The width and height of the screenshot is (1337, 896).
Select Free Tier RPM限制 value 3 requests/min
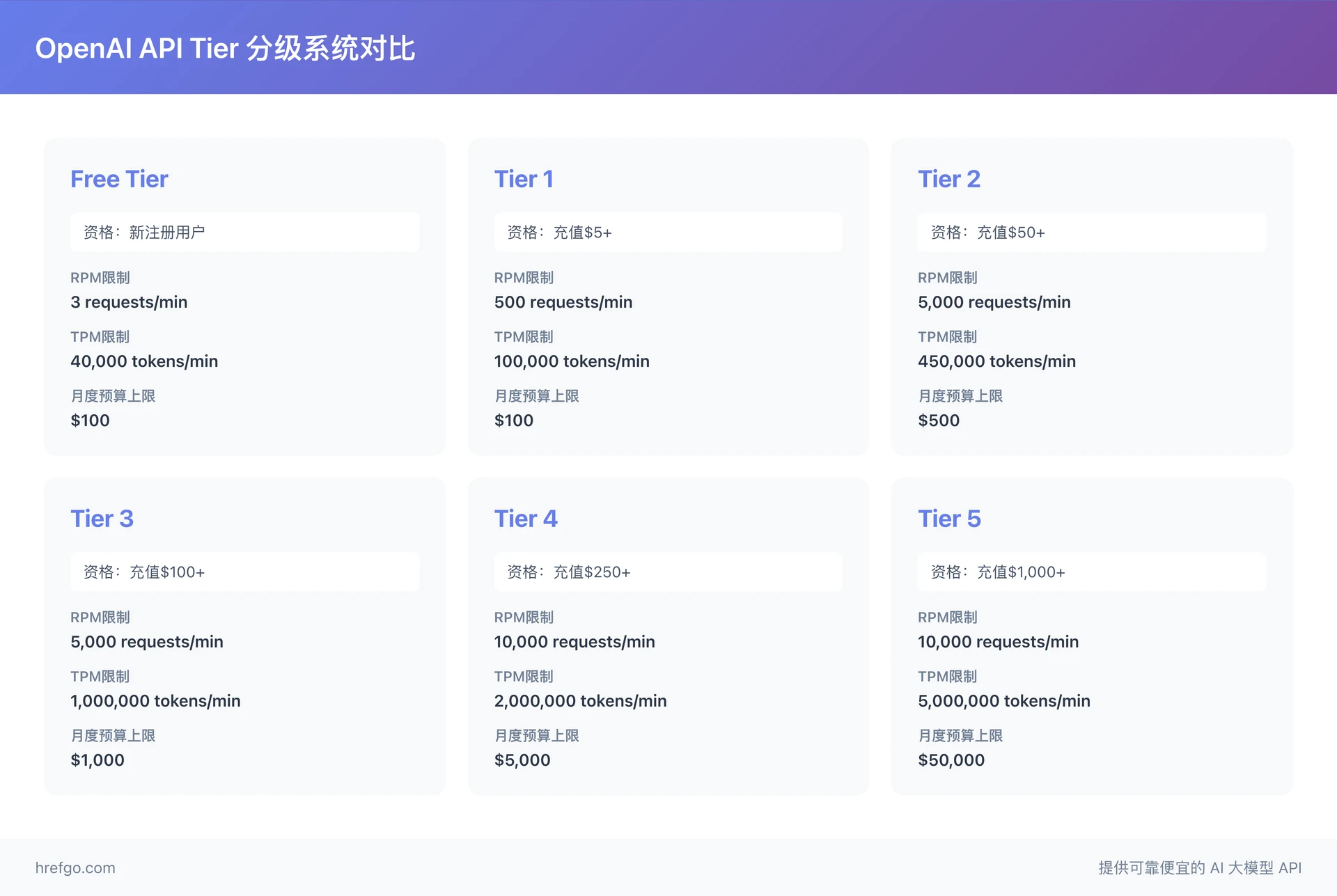click(x=129, y=301)
